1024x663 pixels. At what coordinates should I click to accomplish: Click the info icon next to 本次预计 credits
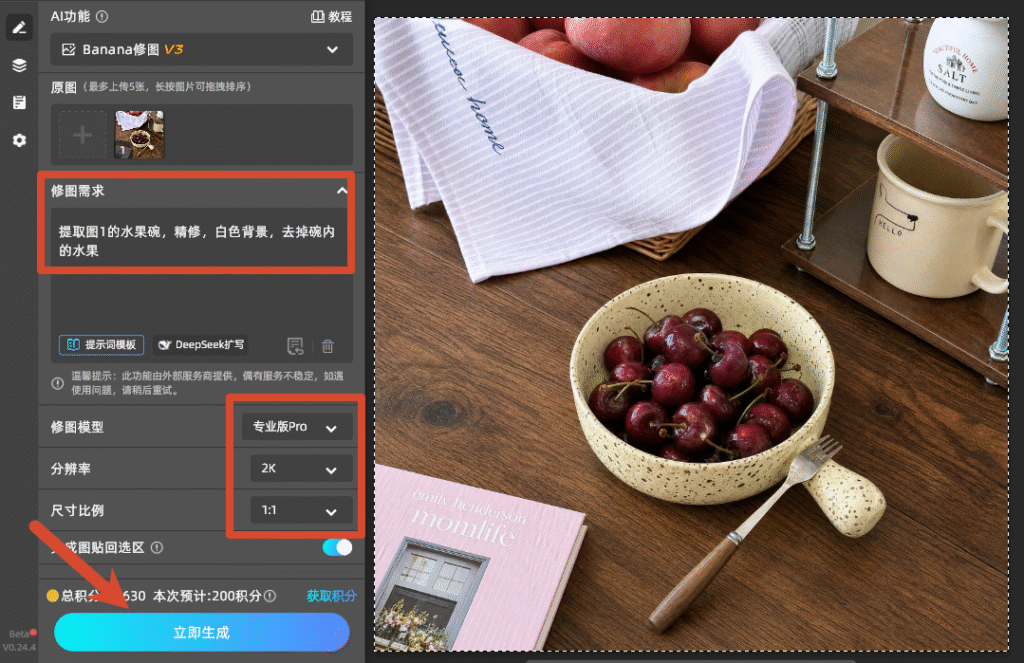270,596
